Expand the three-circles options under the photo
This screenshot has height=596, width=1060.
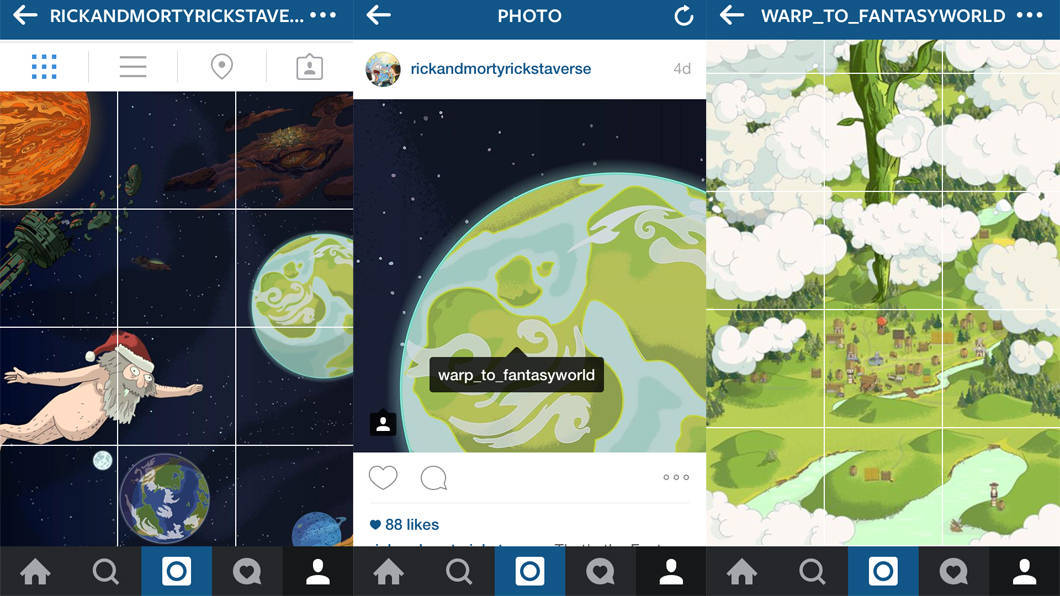click(x=676, y=477)
